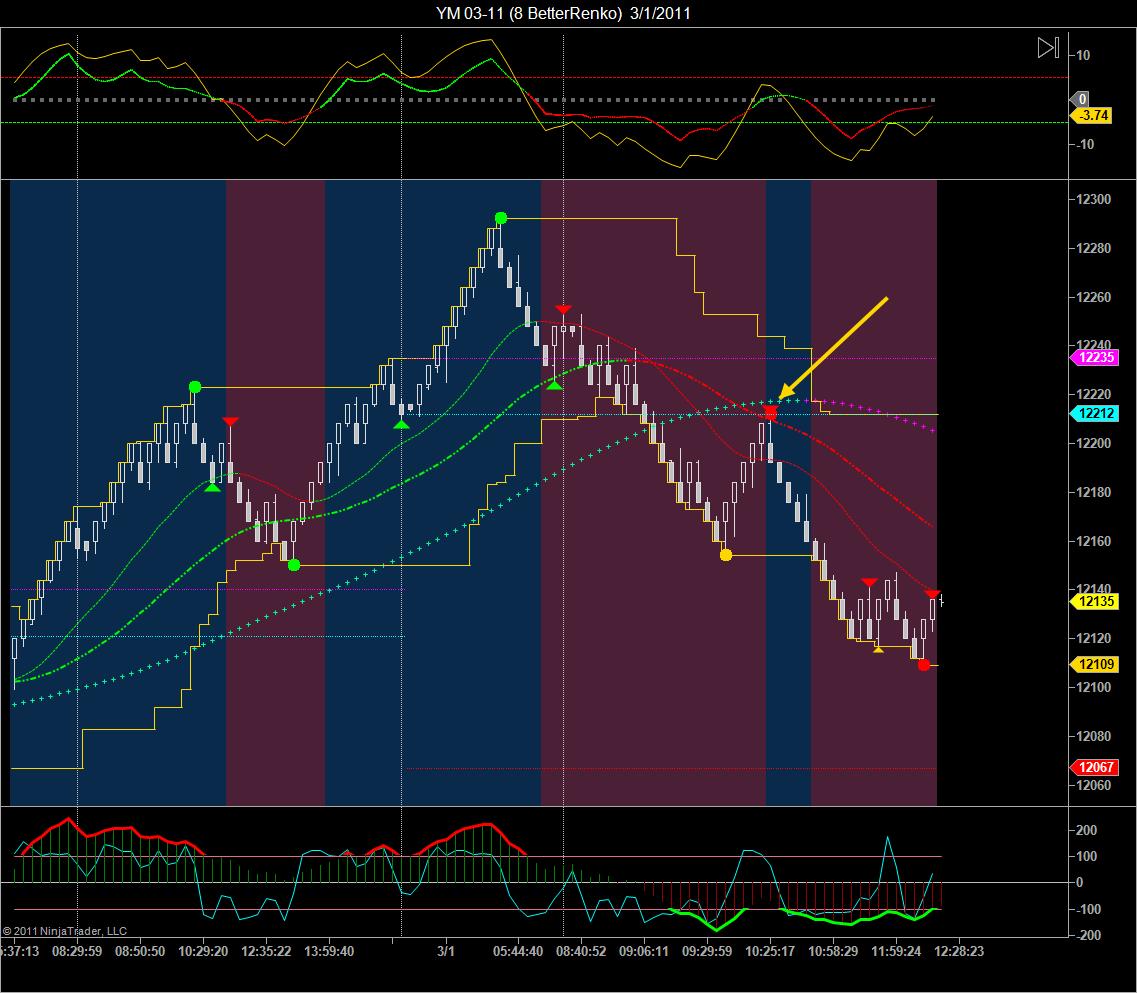
Task: Click the chart title YM 03-11 (8 BetterRenko)
Action: pos(529,13)
